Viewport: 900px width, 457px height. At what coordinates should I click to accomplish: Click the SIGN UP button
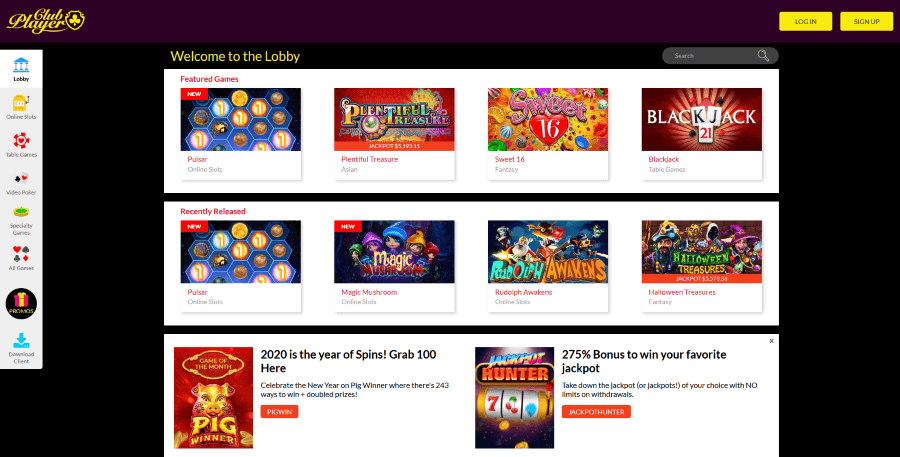(x=866, y=21)
